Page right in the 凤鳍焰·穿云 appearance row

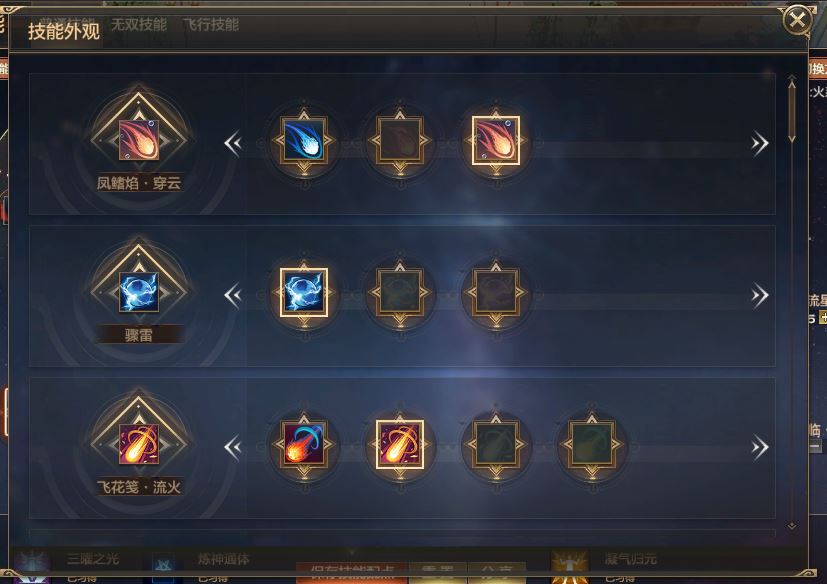[x=759, y=143]
